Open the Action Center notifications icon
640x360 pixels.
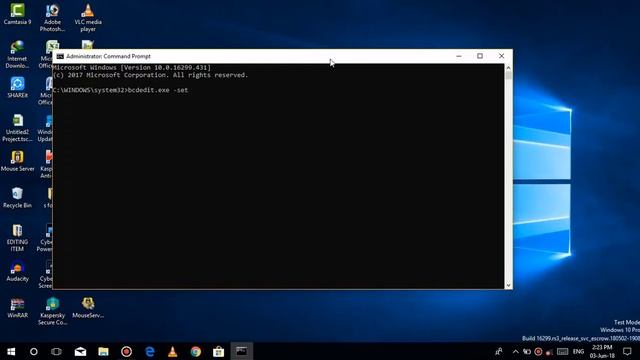click(627, 351)
